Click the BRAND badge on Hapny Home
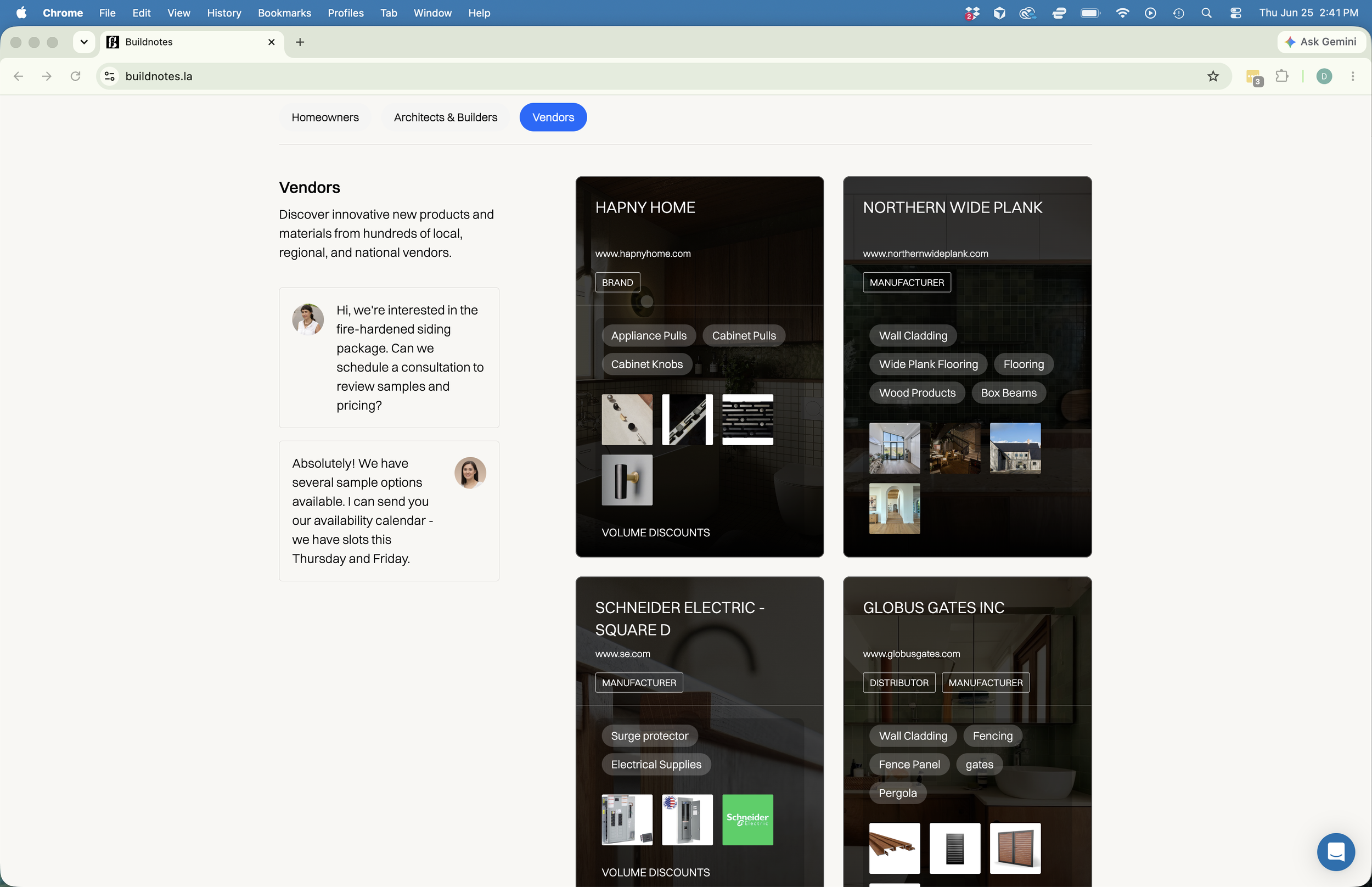This screenshot has height=887, width=1372. click(617, 282)
